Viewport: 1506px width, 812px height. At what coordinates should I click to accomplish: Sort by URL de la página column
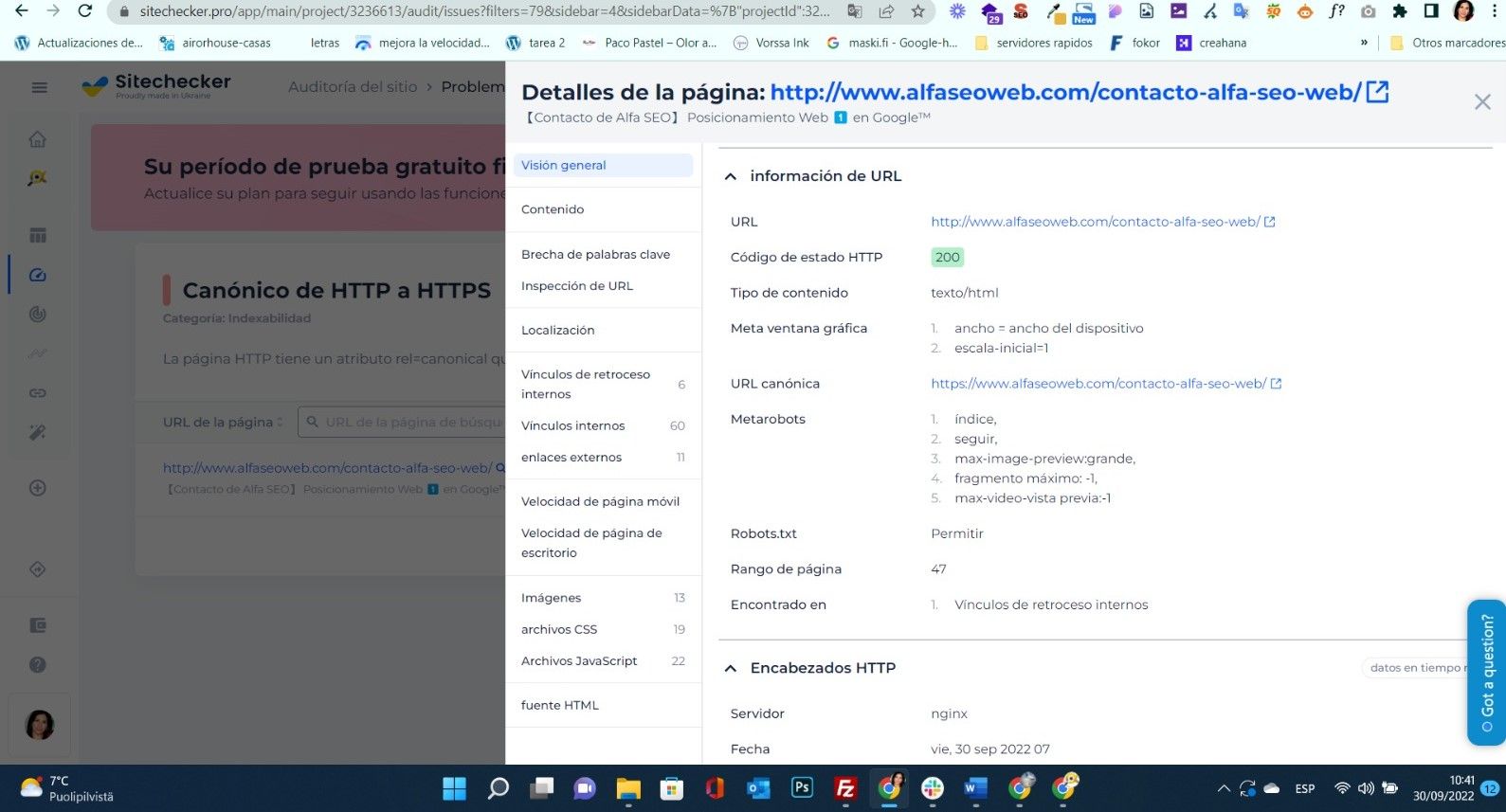point(223,422)
